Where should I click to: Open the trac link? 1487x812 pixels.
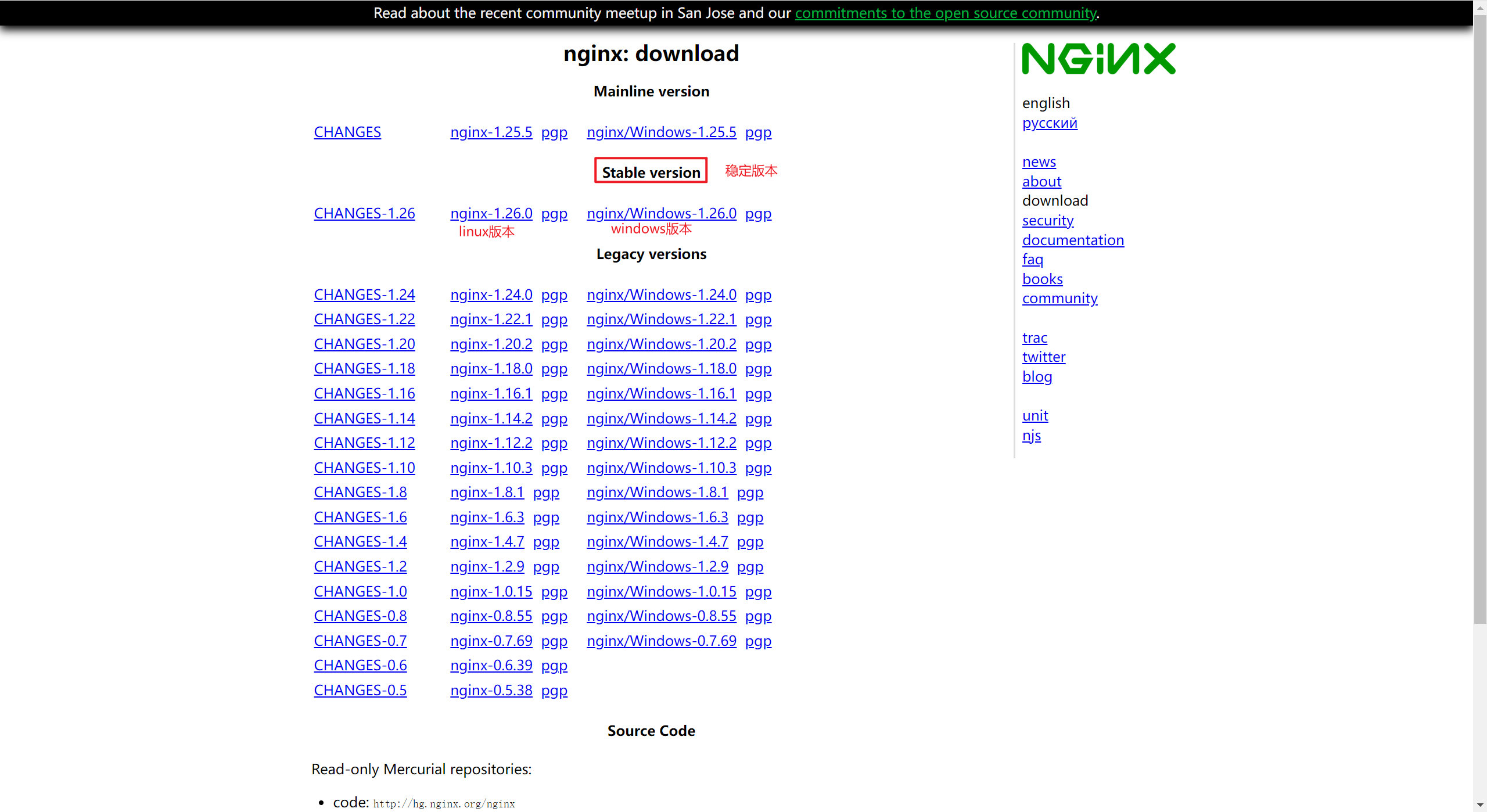click(x=1035, y=337)
